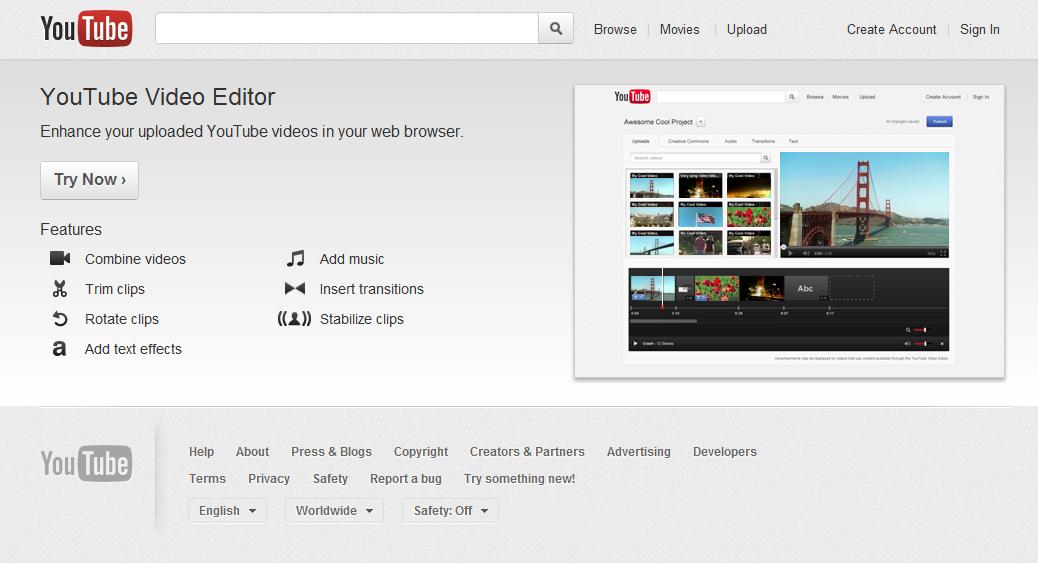Click the gray YouTube logo in footer

click(86, 463)
